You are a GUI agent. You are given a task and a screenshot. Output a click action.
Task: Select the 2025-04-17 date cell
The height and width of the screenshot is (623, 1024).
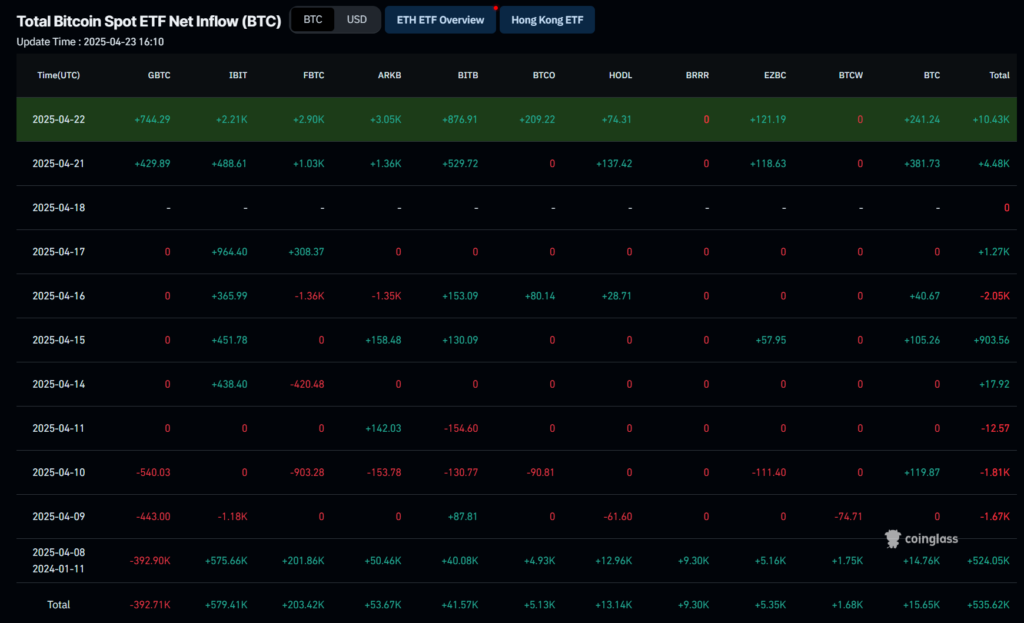(x=59, y=251)
